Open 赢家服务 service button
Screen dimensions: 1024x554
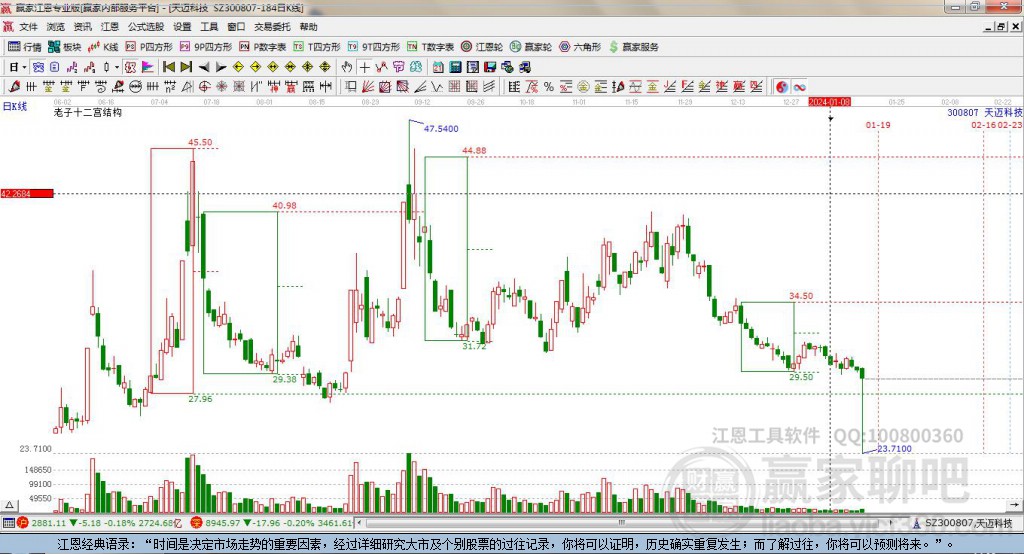633,46
